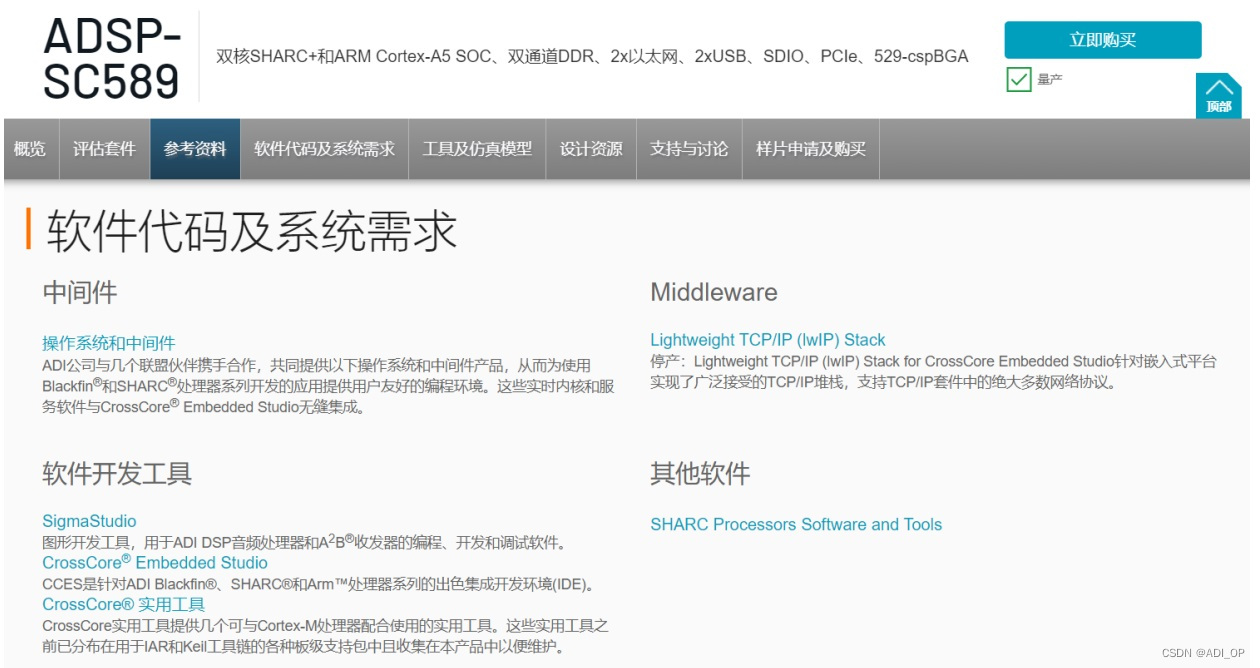This screenshot has width=1260, height=668.
Task: Click the 双核SHARC+和ARM Cortex-A5 SOC description text
Action: coord(592,56)
